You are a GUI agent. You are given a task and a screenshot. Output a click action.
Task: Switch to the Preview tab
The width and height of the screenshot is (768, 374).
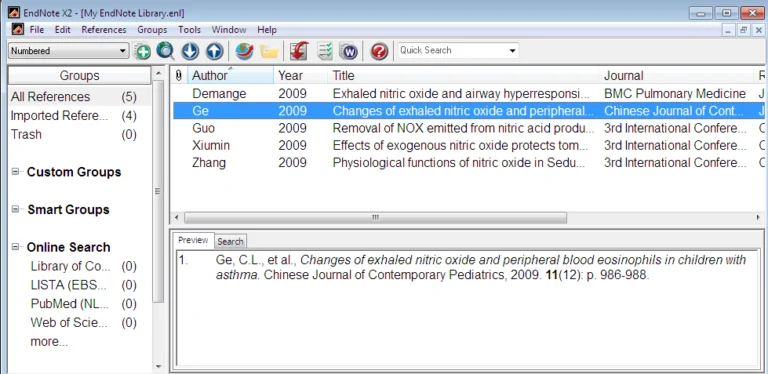pos(193,240)
